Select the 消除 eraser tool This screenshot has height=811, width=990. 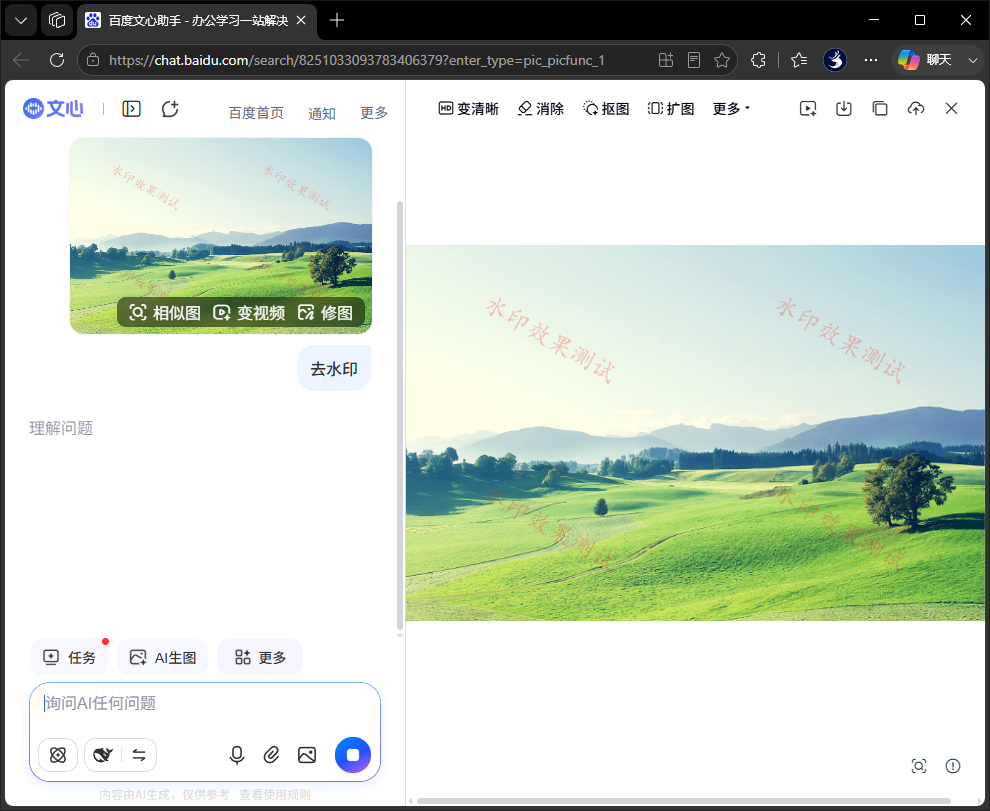pos(540,109)
